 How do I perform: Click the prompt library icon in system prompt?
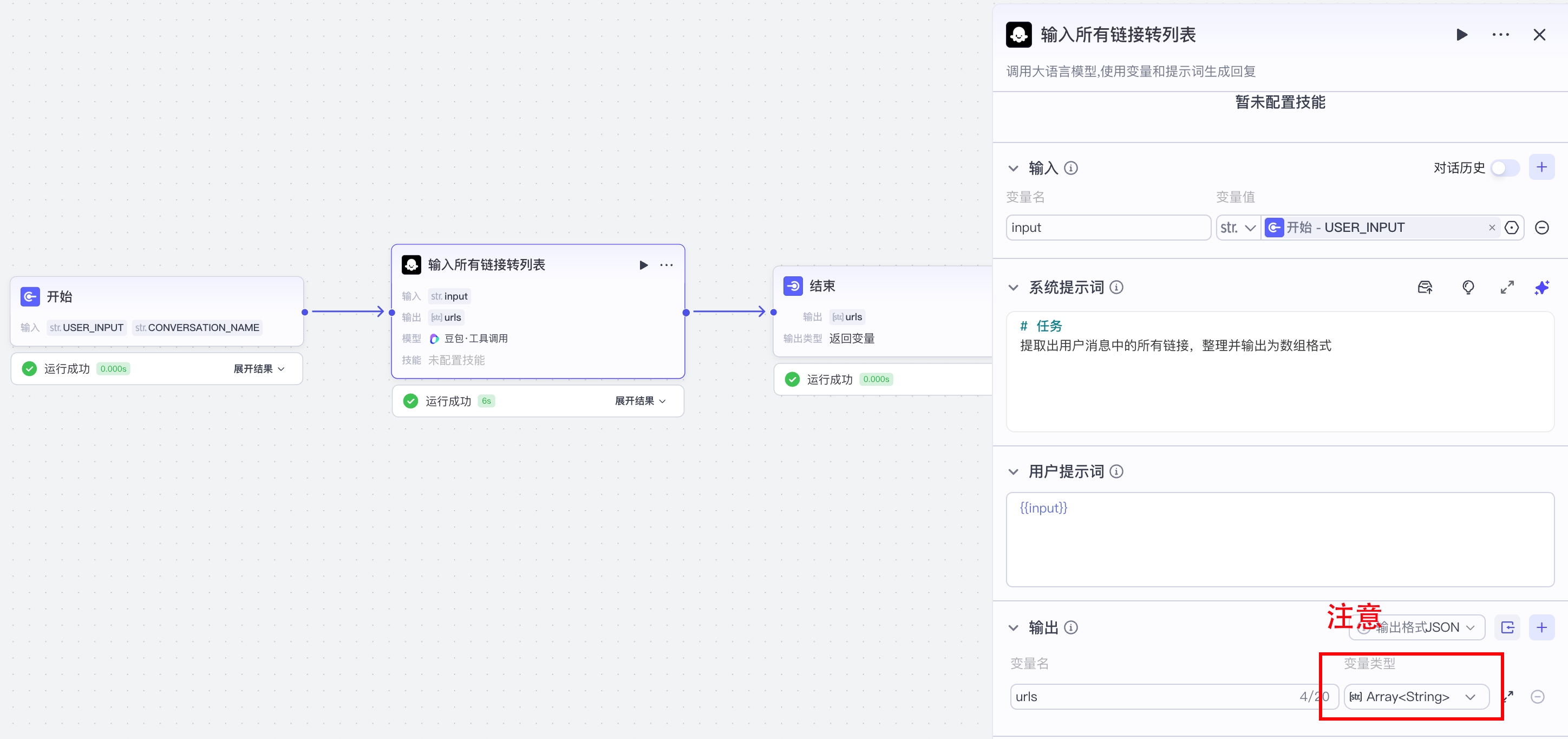coord(1425,288)
